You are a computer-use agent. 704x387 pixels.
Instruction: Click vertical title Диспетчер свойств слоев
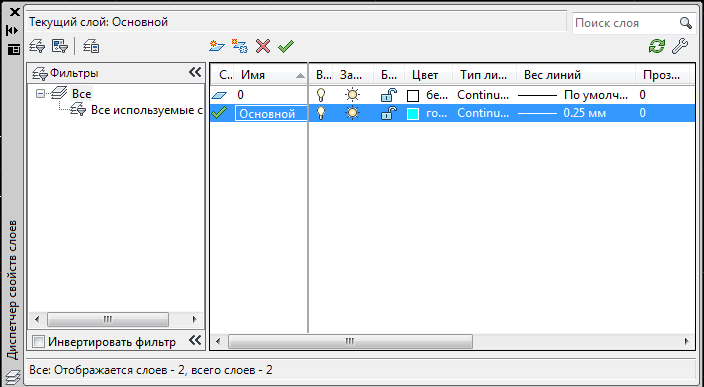pos(13,290)
